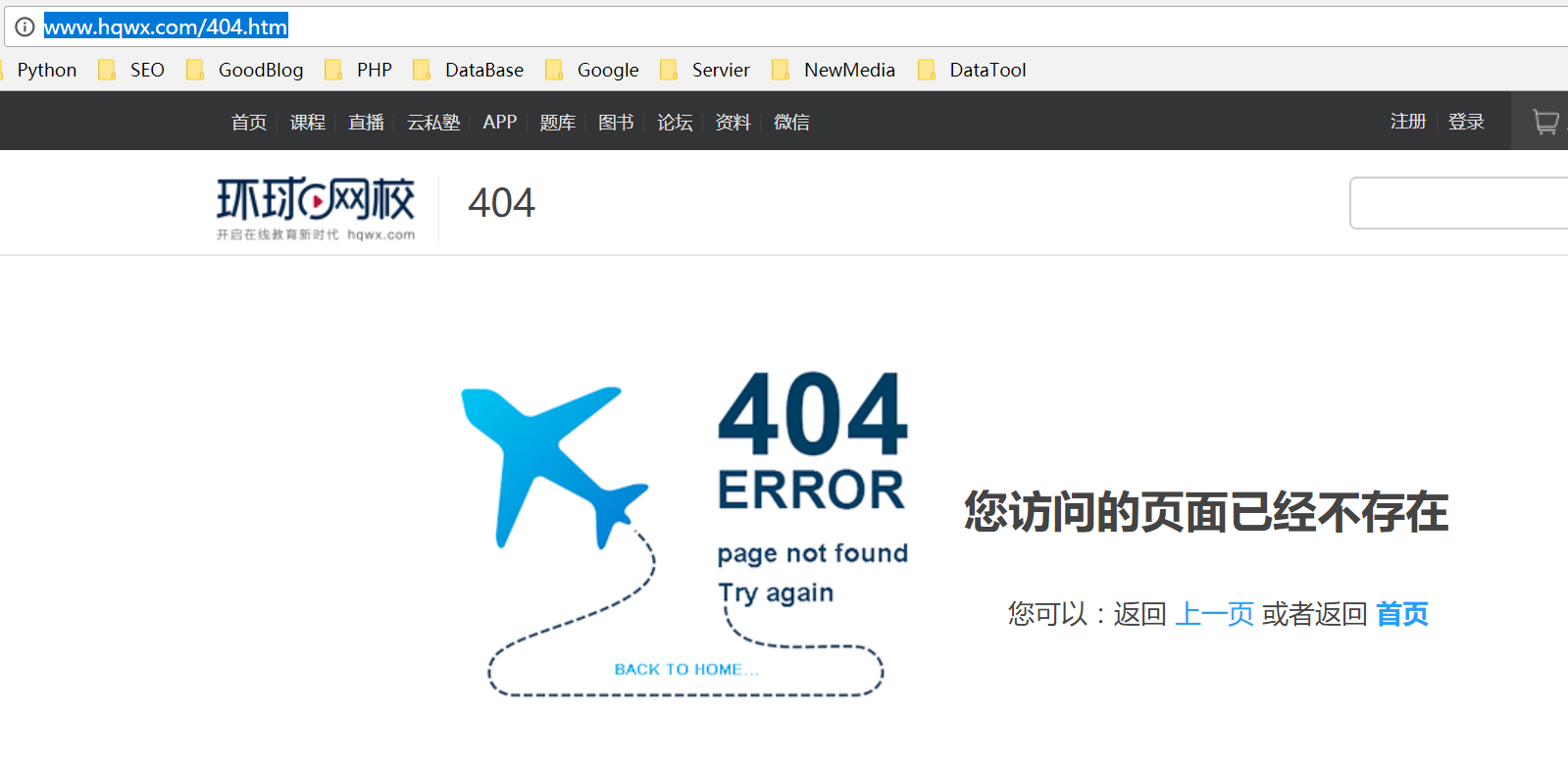1568x770 pixels.
Task: Click the URL www.hqwx.com/404.htm in address bar
Action: (166, 27)
